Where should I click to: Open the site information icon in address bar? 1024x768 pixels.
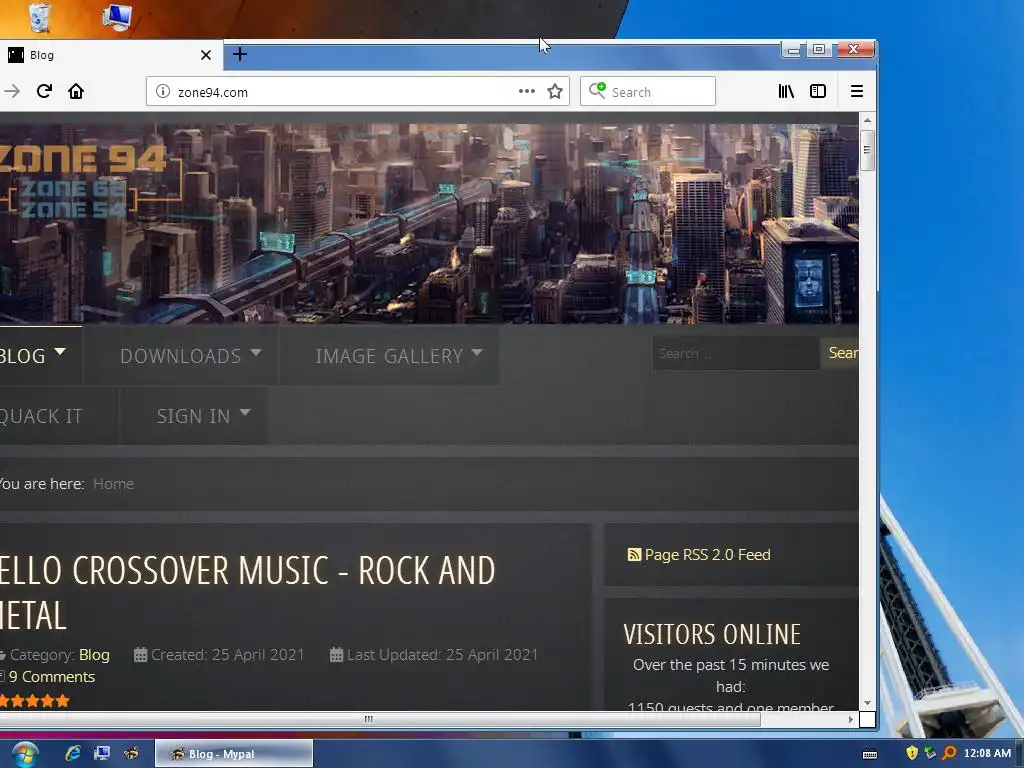(163, 91)
